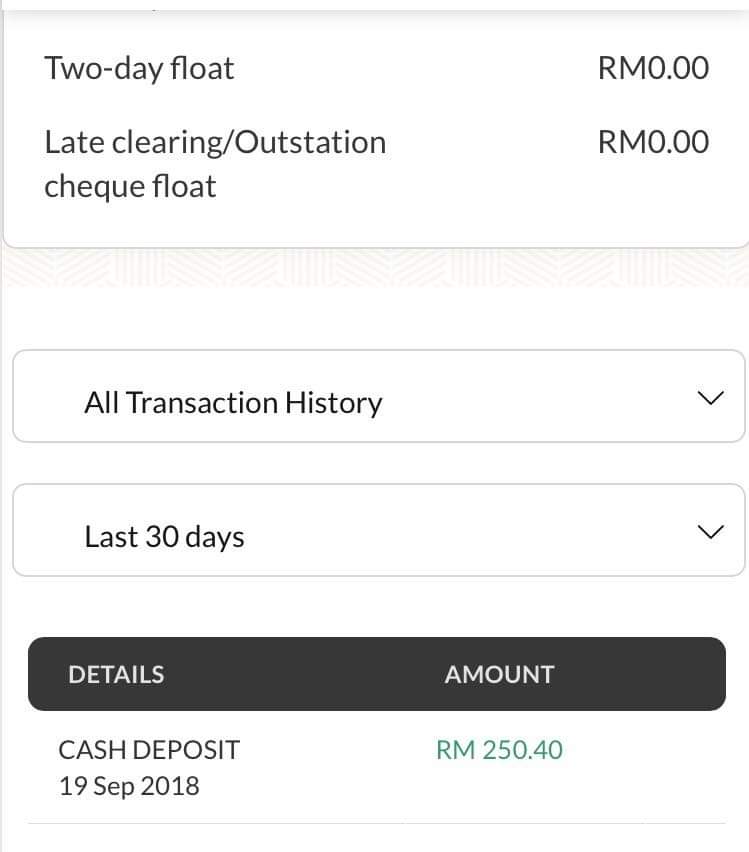Open the CASH DEPOSIT transaction entry

pyautogui.click(x=149, y=749)
